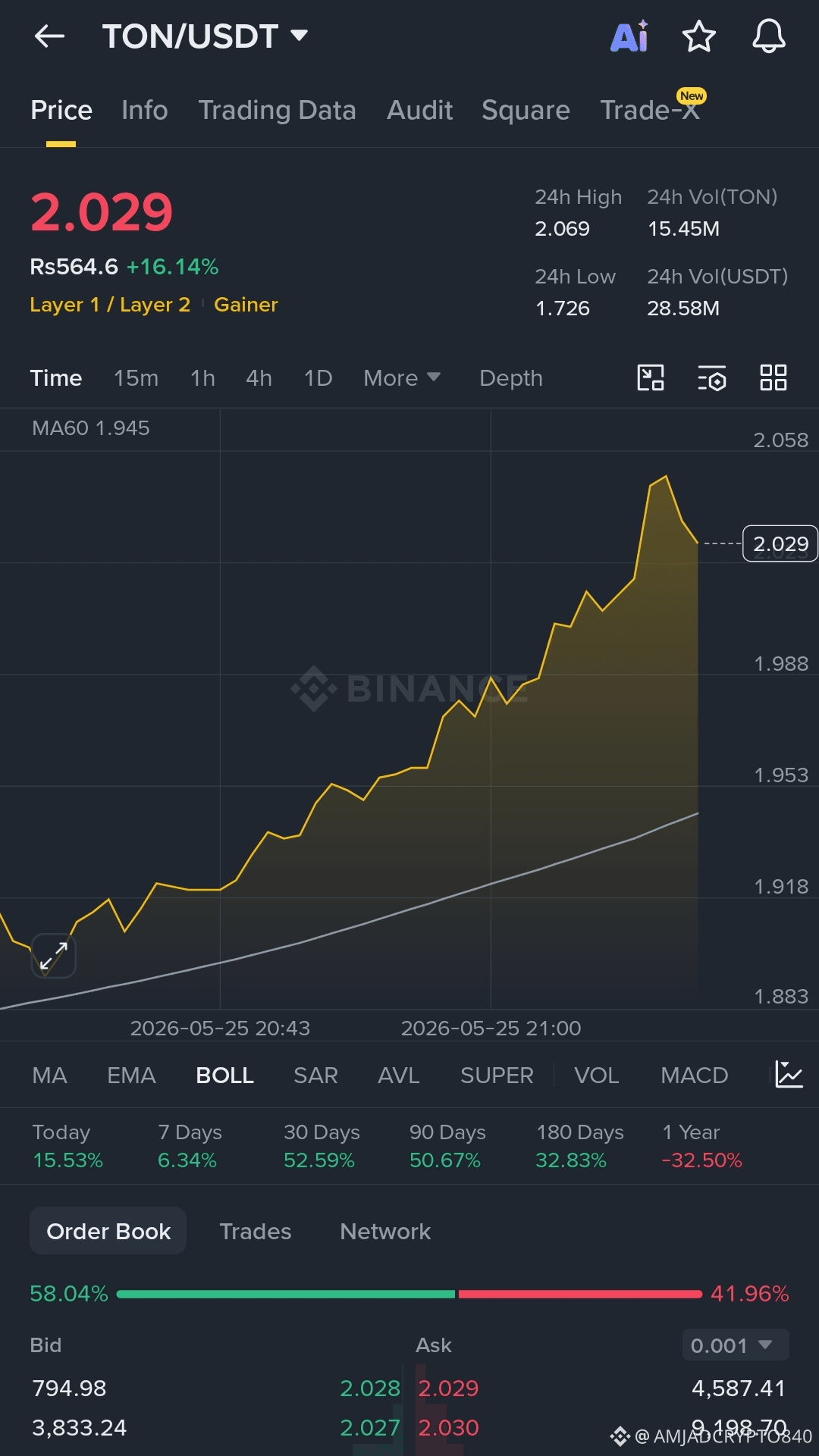Open the AI assistant icon
This screenshot has height=1456, width=819.
click(x=629, y=36)
